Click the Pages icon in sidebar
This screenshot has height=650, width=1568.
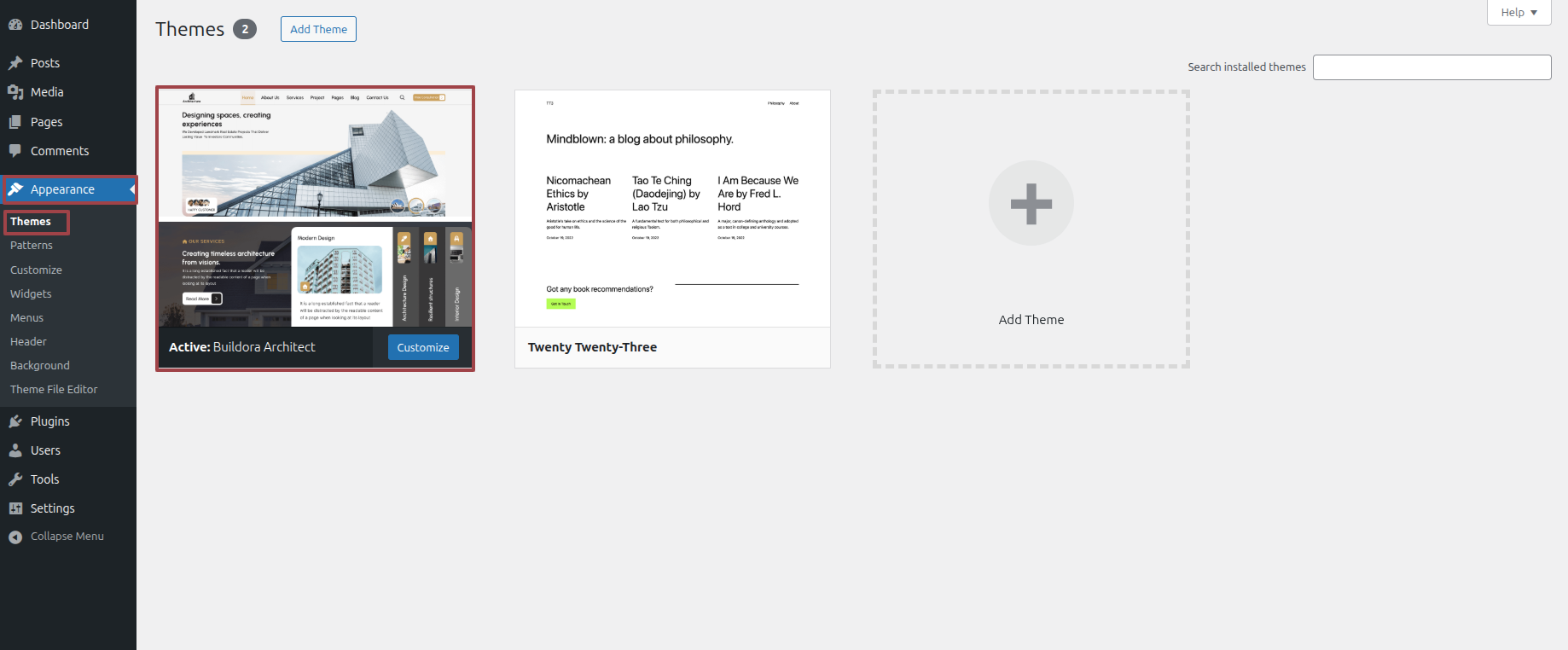click(15, 122)
